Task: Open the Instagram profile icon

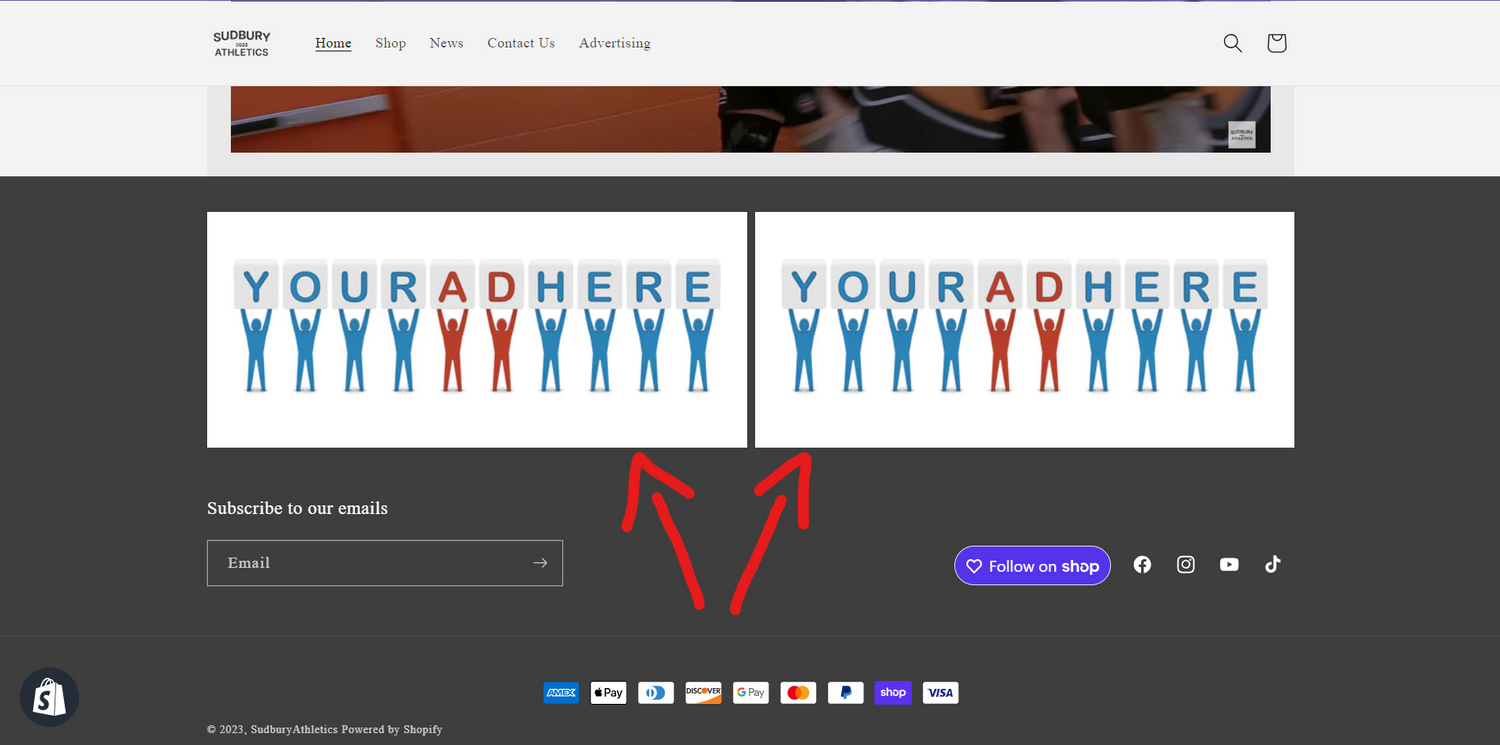Action: [1185, 565]
